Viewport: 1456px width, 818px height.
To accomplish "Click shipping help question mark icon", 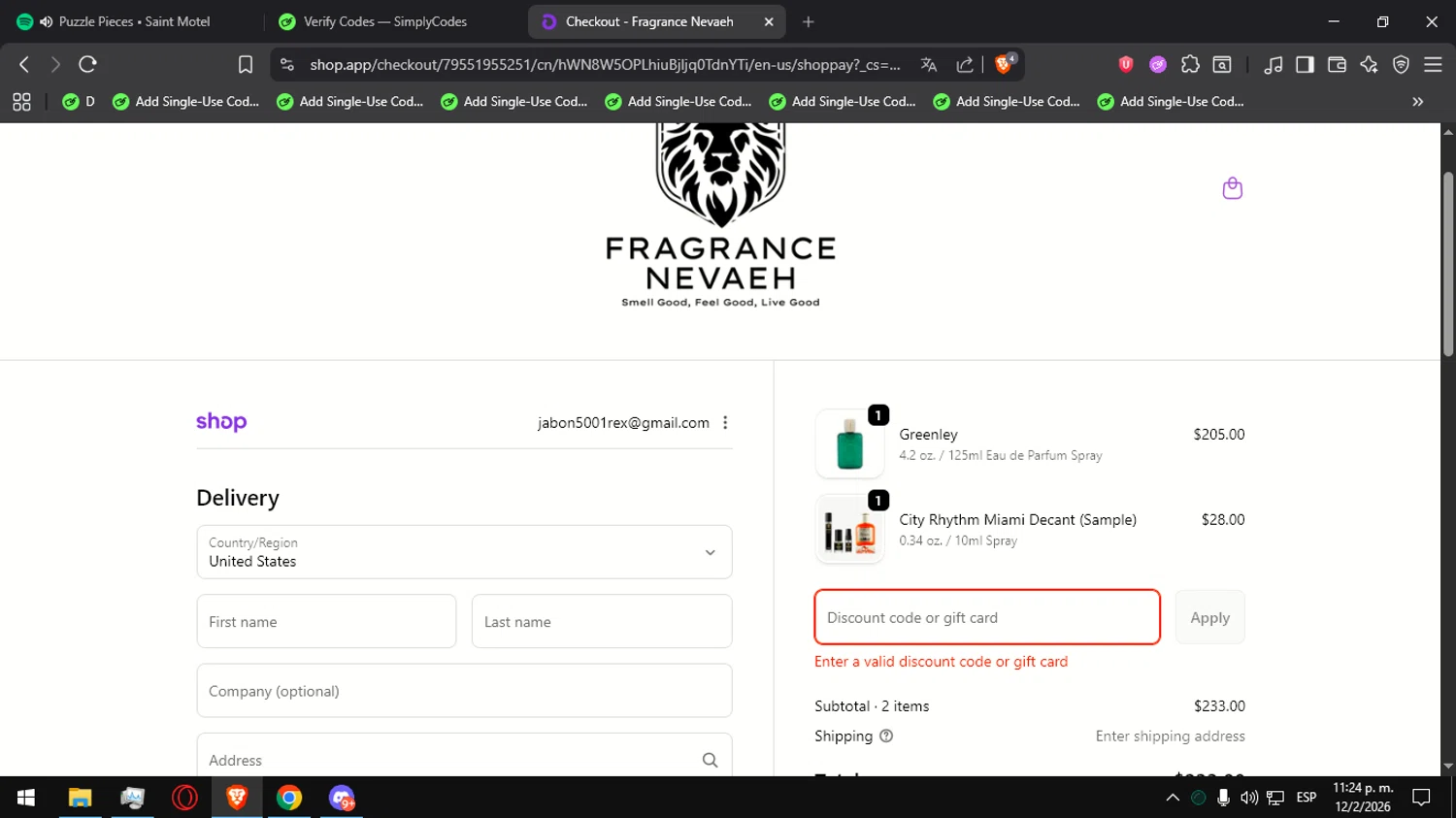I will click(x=886, y=736).
